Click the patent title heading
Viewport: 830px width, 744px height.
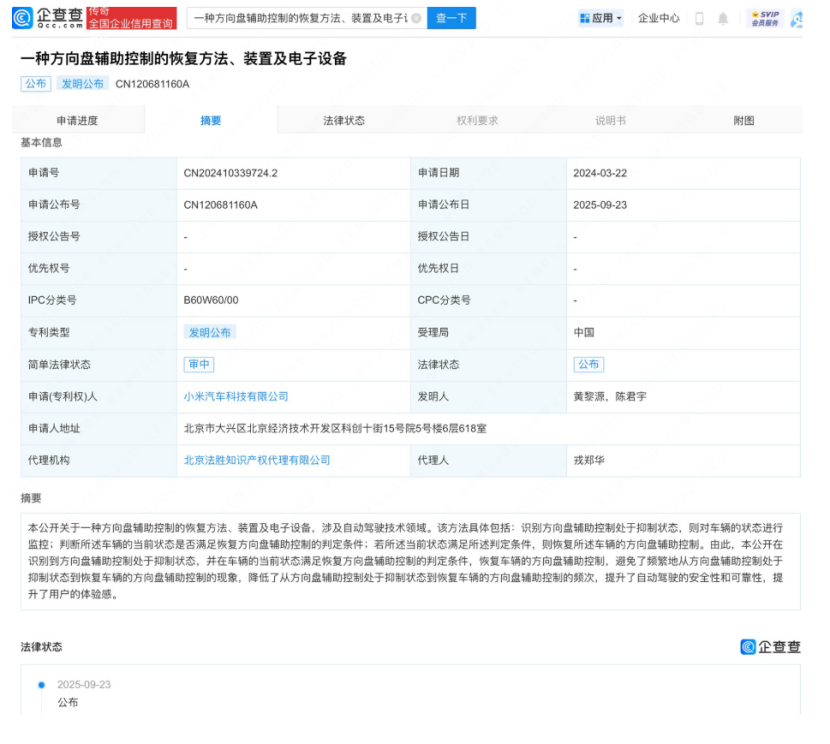[183, 58]
